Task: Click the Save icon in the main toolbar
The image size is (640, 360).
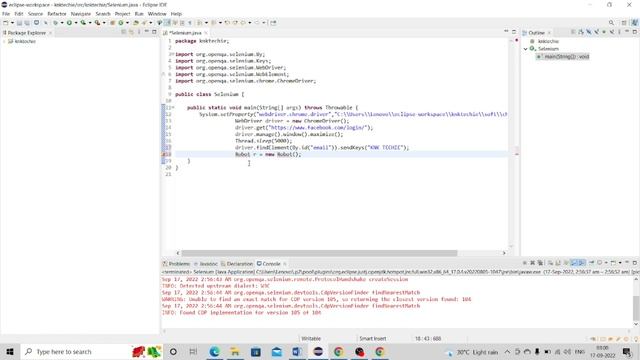Action: tap(19, 23)
